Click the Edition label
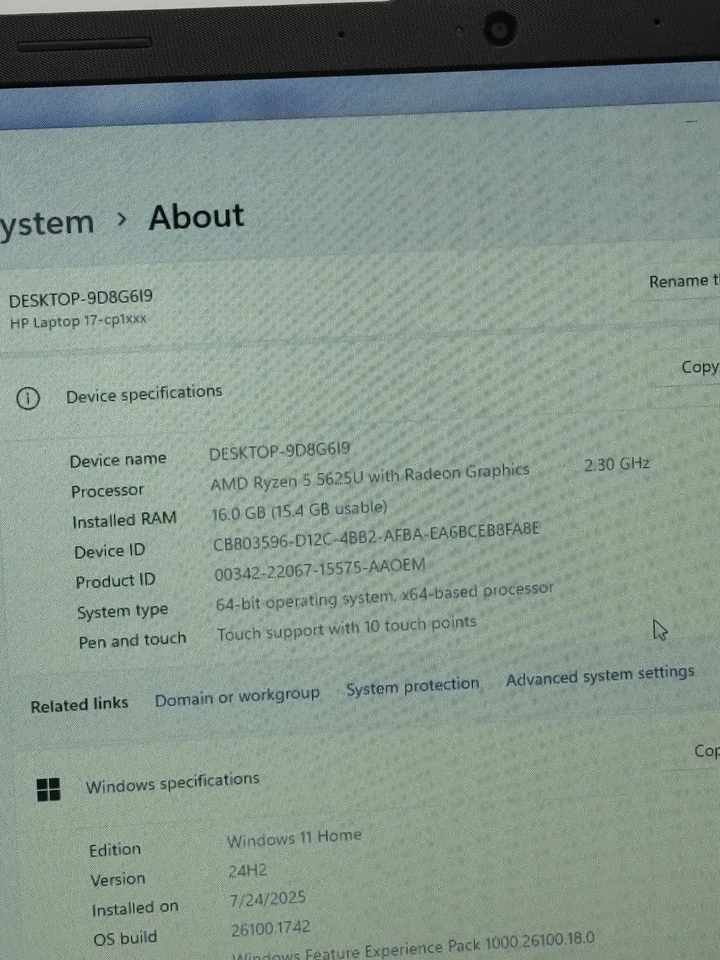This screenshot has height=960, width=720. [115, 850]
